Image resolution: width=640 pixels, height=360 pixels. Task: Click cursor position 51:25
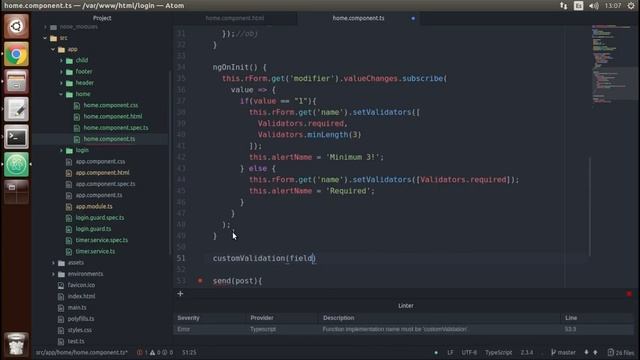[x=189, y=352]
